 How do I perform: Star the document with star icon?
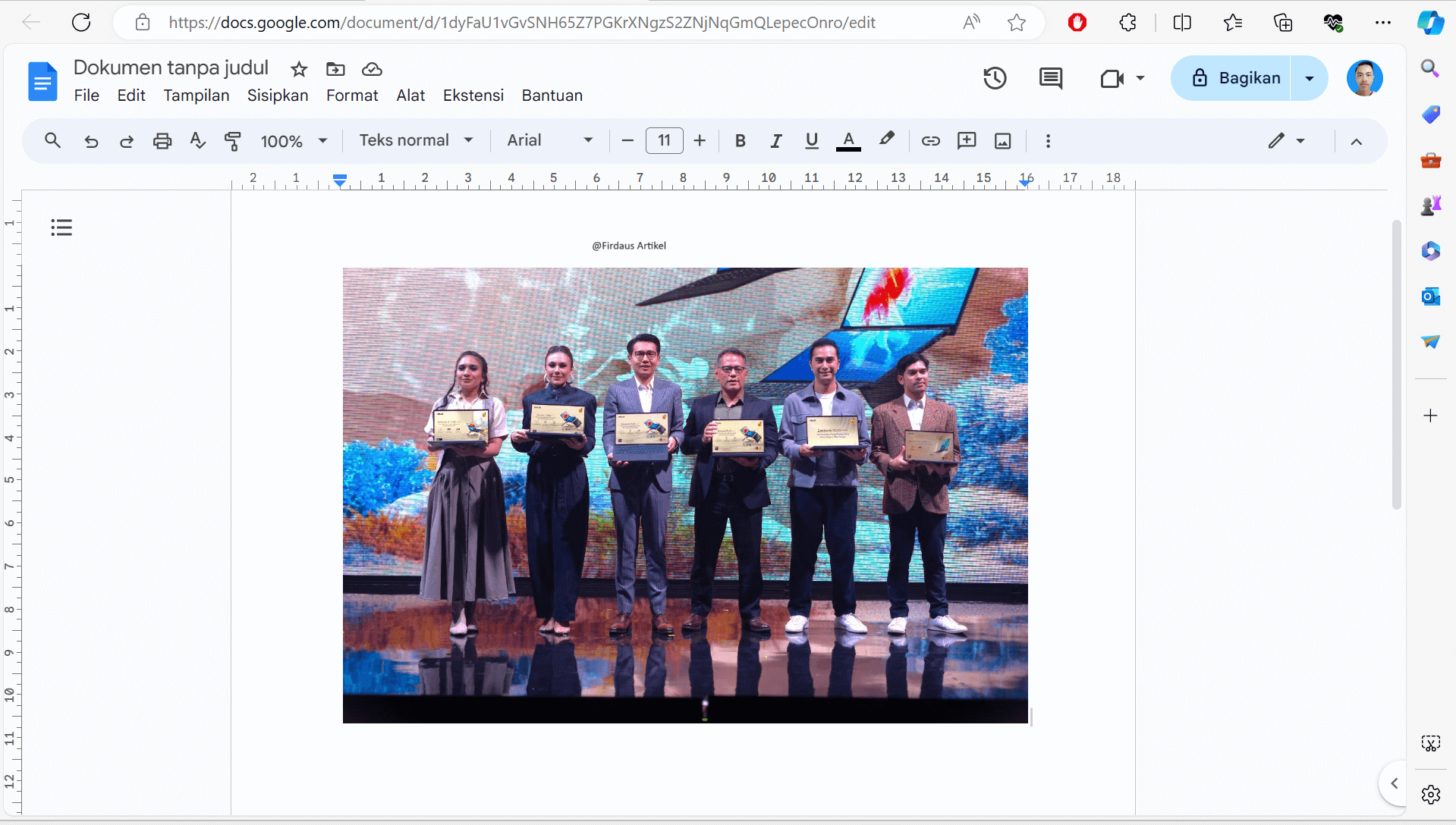298,69
